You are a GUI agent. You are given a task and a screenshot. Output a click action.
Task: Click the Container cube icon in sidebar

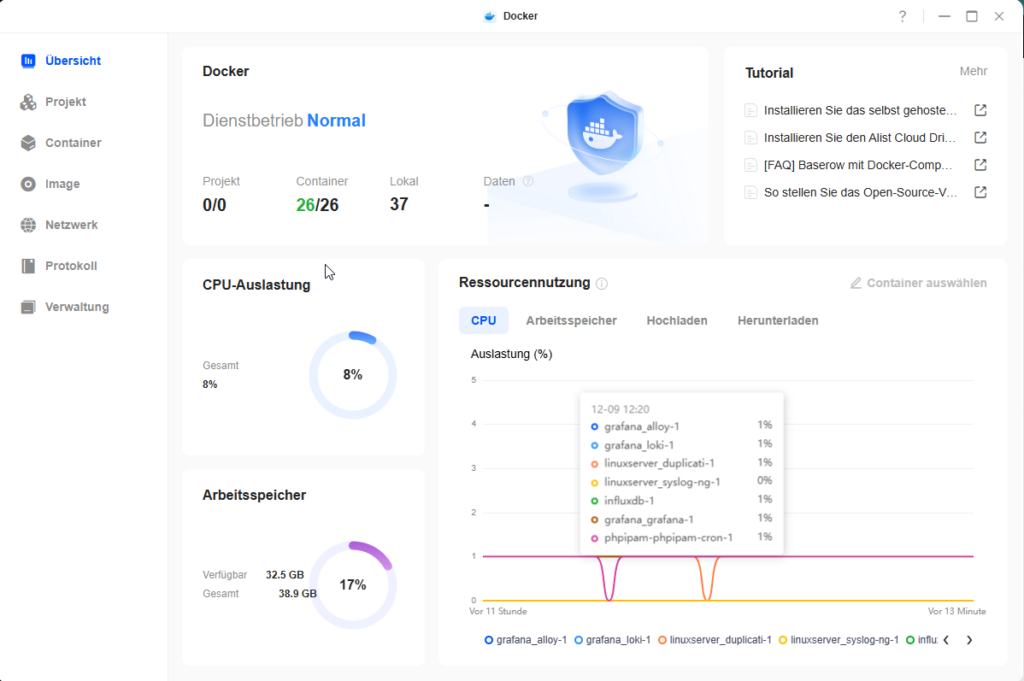pos(28,143)
